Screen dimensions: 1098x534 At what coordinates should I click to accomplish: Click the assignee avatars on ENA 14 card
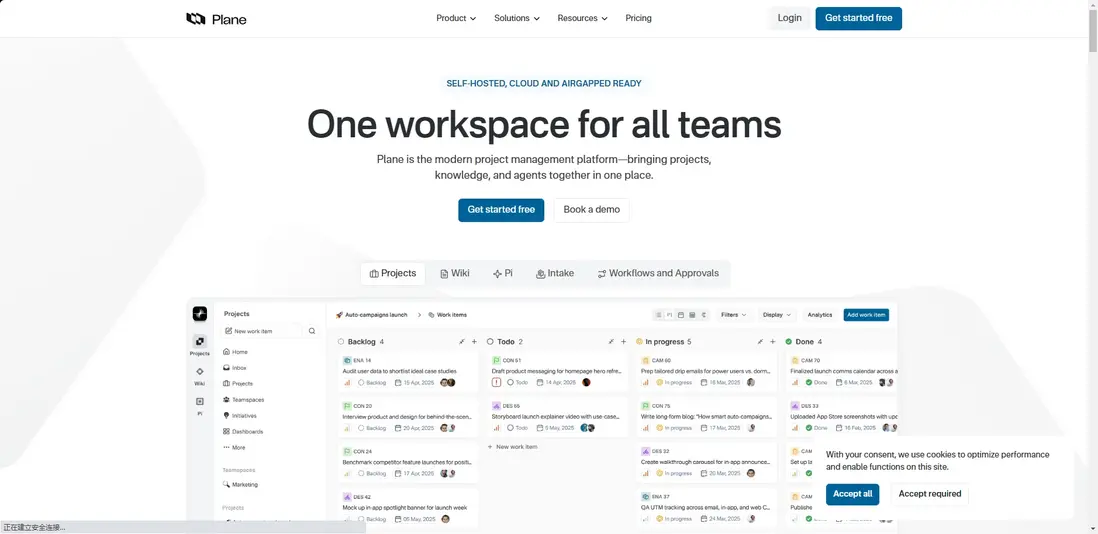coord(447,382)
